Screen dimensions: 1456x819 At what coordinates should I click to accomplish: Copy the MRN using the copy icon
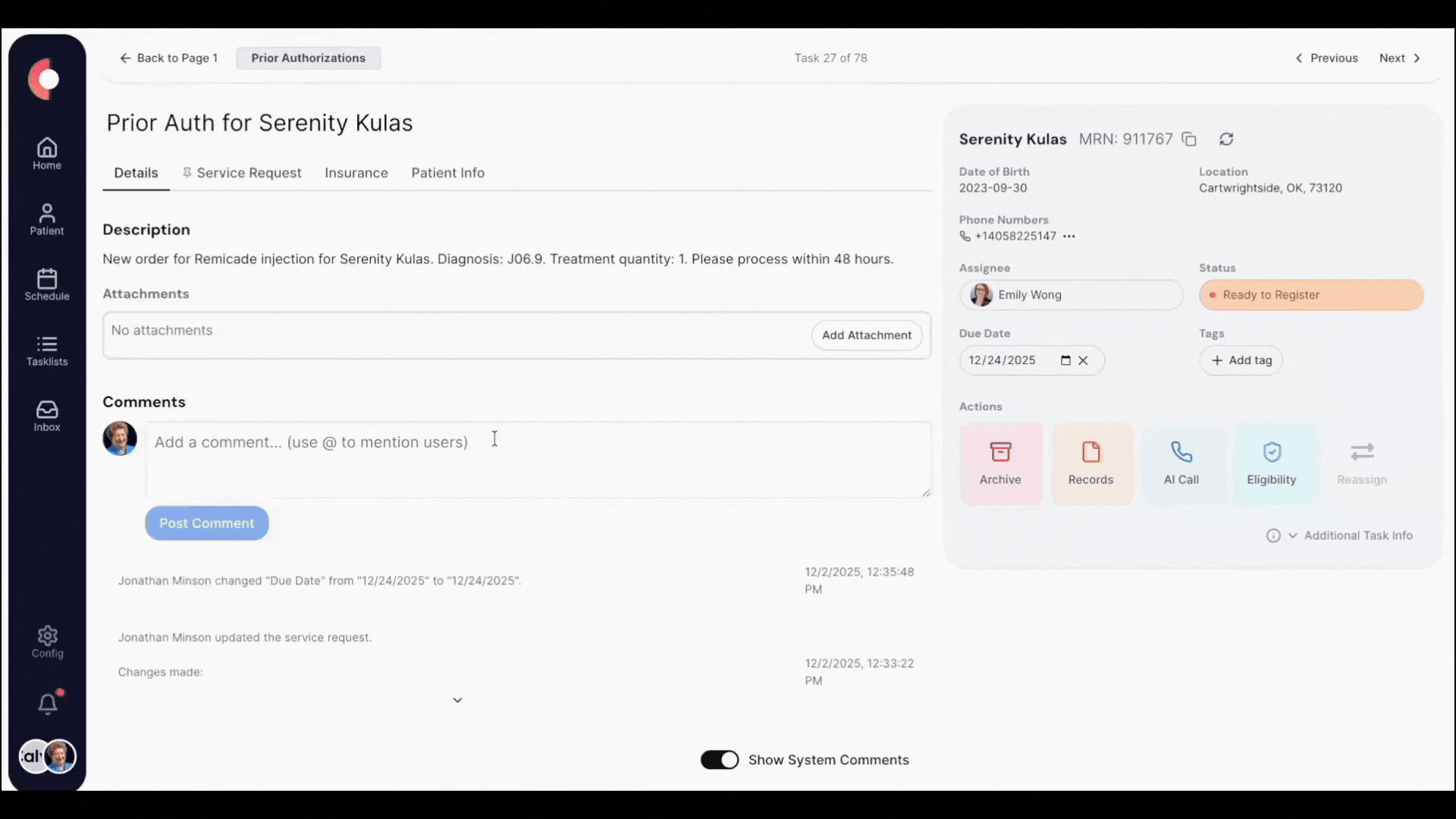(1188, 139)
